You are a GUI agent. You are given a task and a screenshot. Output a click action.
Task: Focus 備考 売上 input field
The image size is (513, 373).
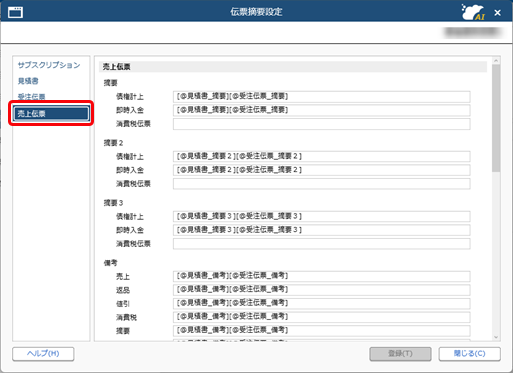tap(322, 276)
